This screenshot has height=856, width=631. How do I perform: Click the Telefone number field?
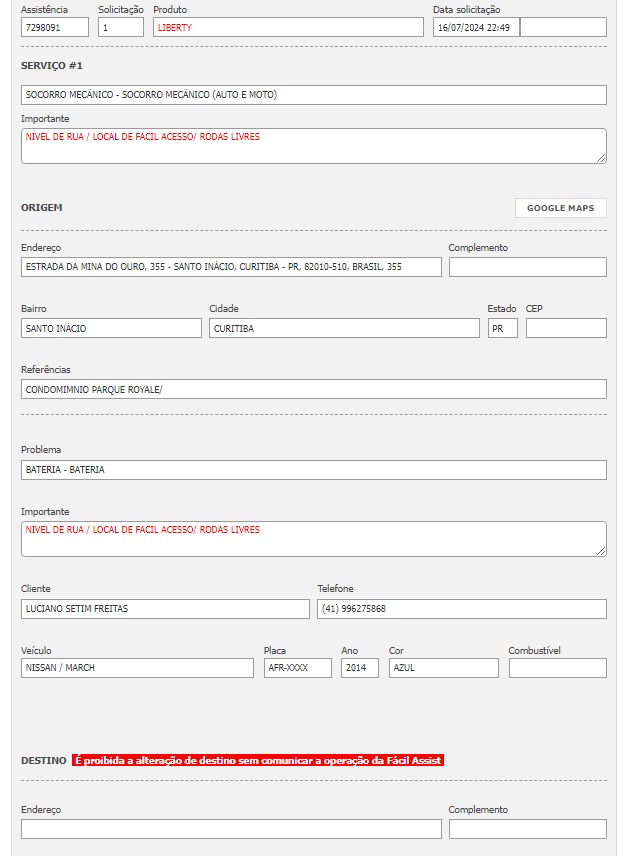pyautogui.click(x=461, y=609)
